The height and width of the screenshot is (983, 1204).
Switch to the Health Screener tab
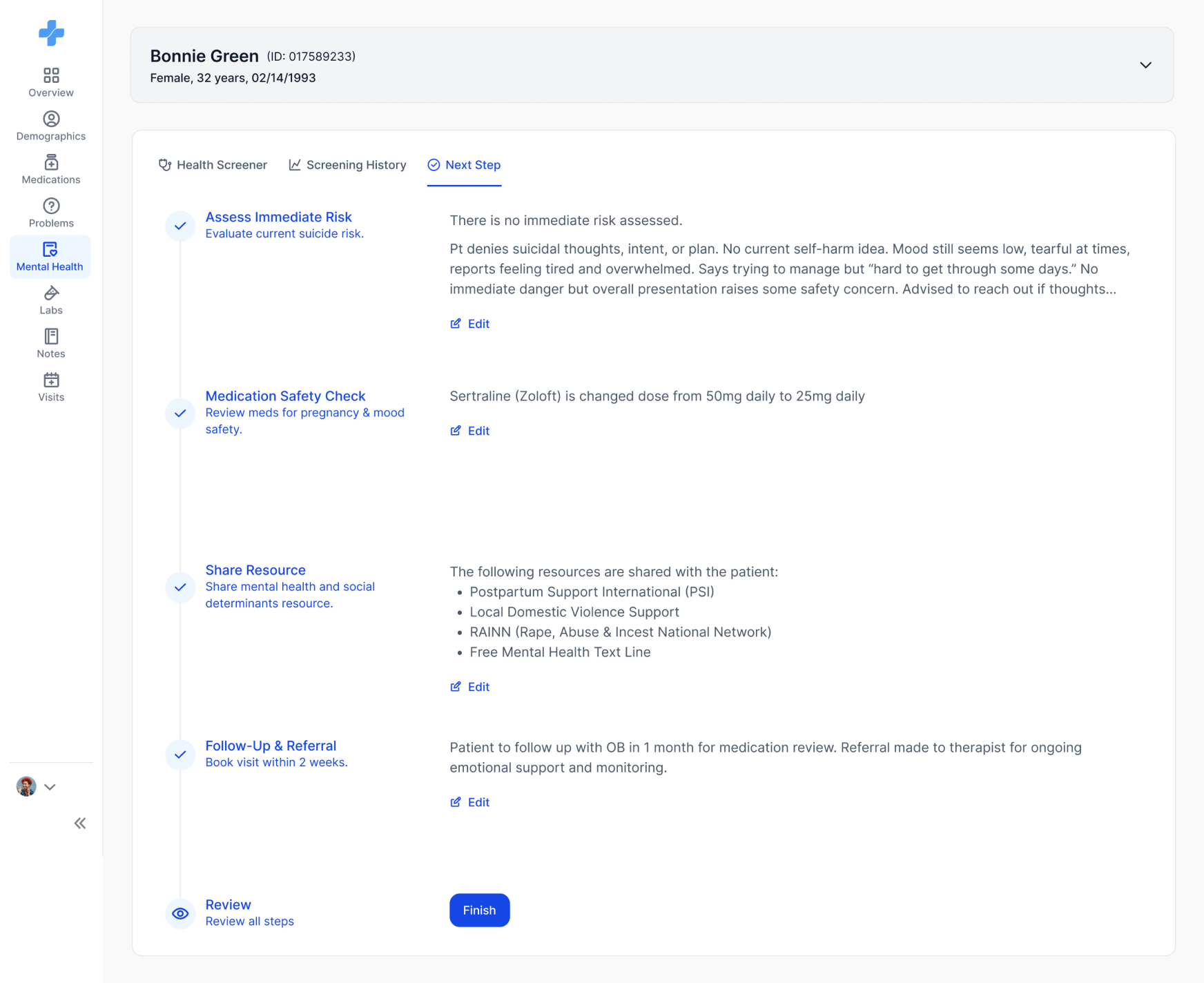point(213,165)
